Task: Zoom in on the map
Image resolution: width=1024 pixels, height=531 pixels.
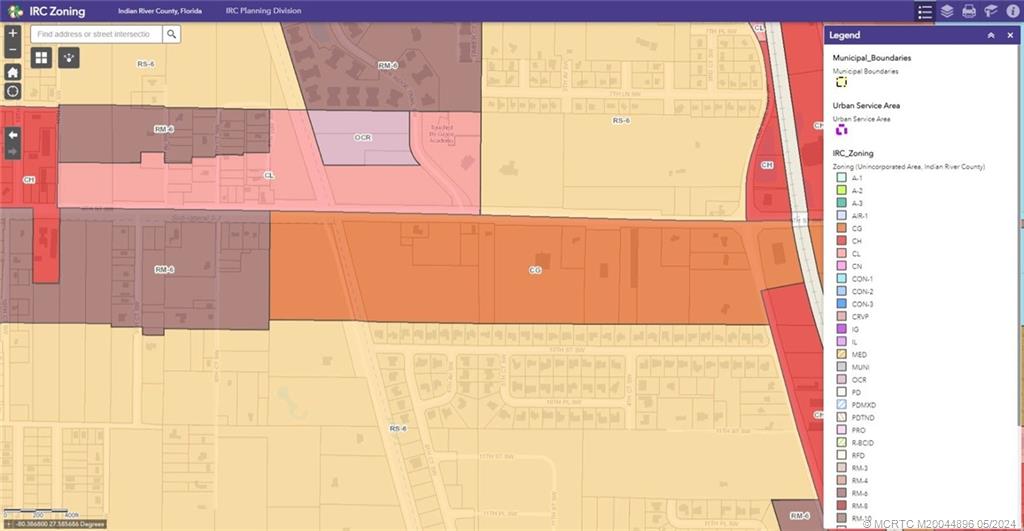Action: coord(12,33)
